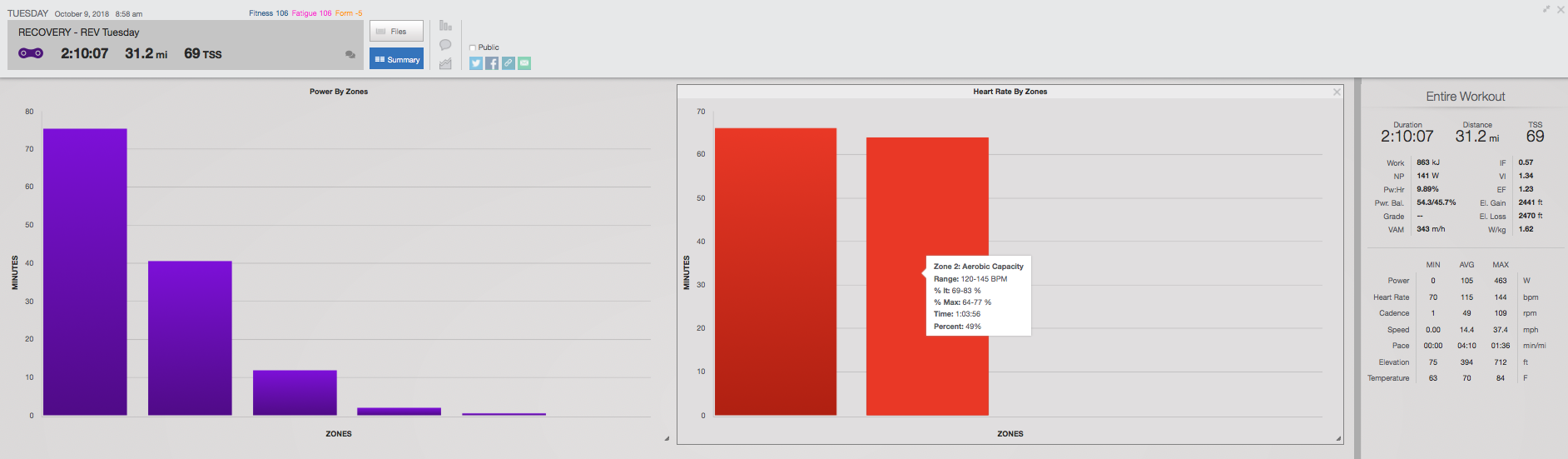Close the Heart Rate By Zones chart

pyautogui.click(x=1337, y=92)
